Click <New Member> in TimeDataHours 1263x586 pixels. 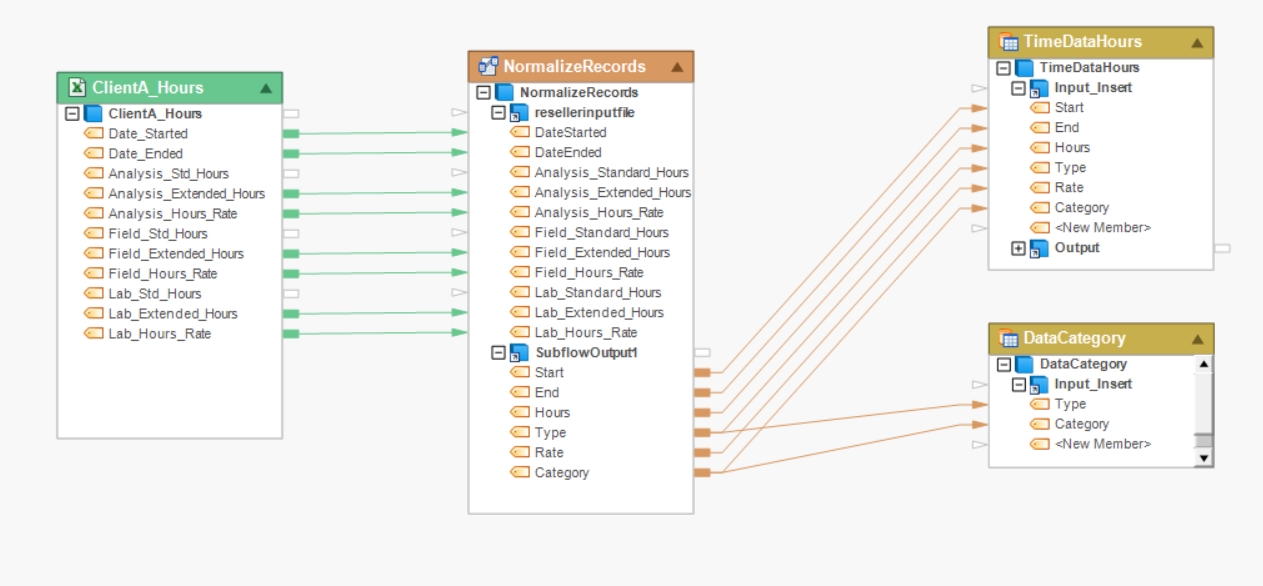[x=1103, y=228]
